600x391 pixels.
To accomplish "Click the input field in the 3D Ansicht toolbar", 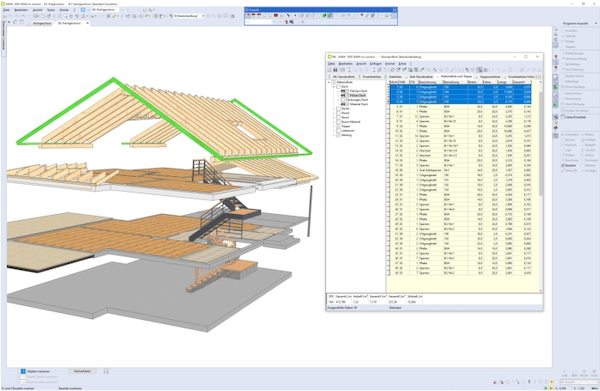I will coord(258,22).
